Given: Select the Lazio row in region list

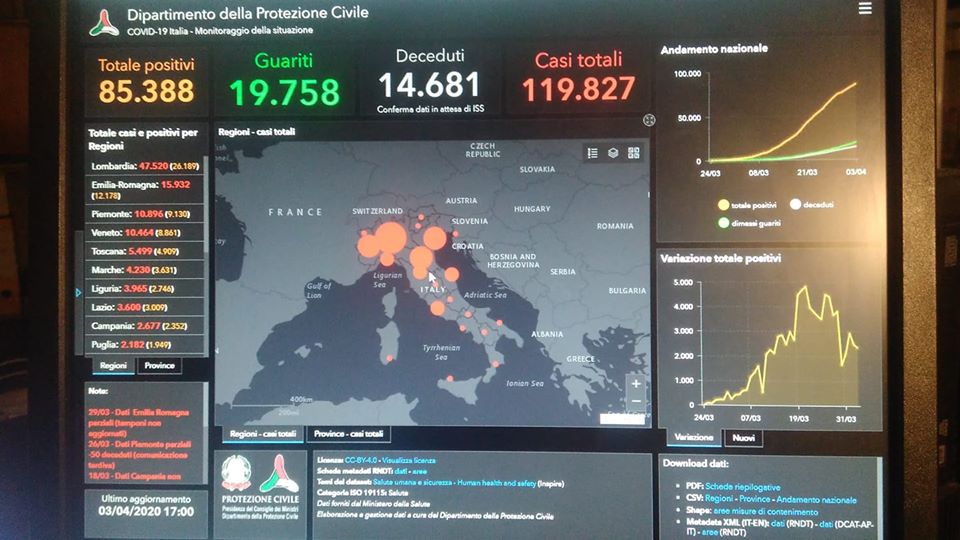Looking at the screenshot, I should pos(144,307).
